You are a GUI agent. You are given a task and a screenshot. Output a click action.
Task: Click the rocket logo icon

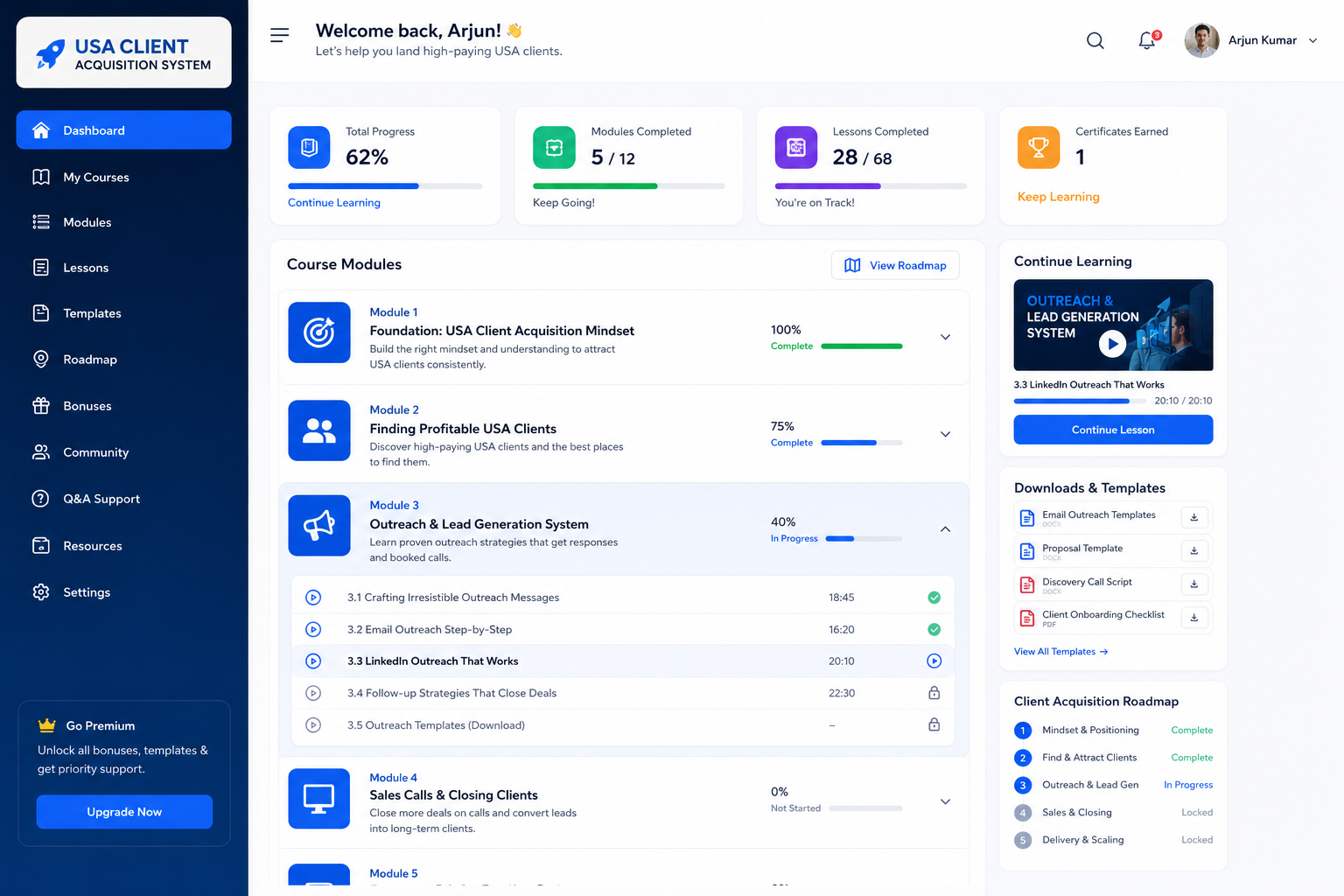(51, 53)
